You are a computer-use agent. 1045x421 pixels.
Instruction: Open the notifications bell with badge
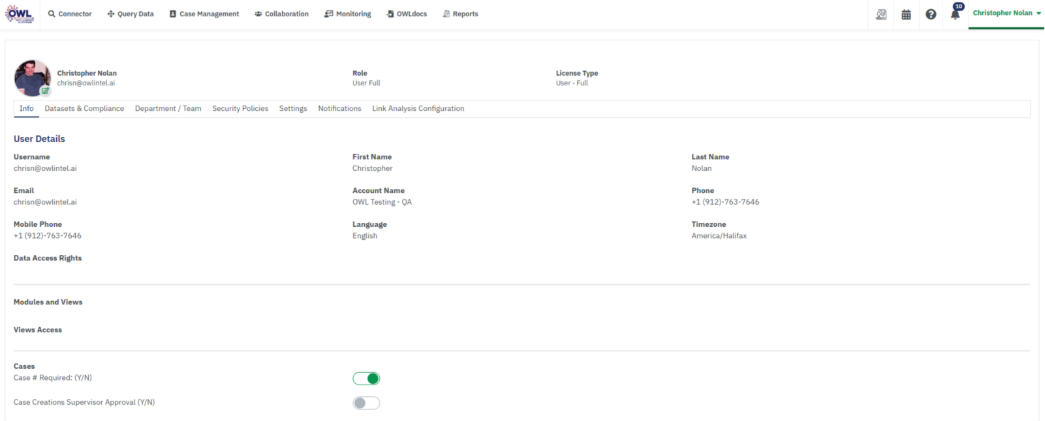tap(955, 14)
